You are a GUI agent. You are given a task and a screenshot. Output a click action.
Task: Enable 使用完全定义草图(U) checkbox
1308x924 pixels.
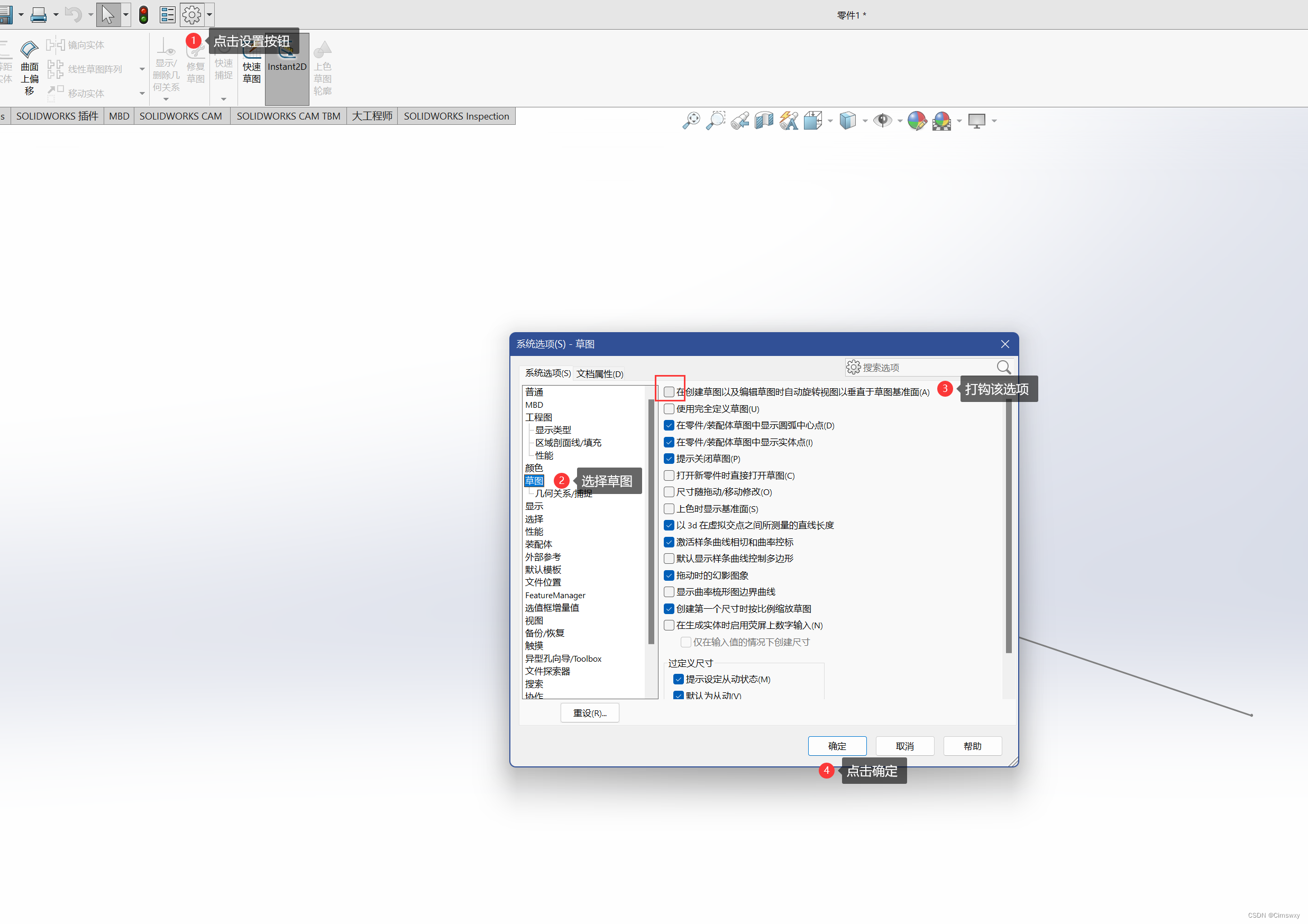pyautogui.click(x=669, y=409)
